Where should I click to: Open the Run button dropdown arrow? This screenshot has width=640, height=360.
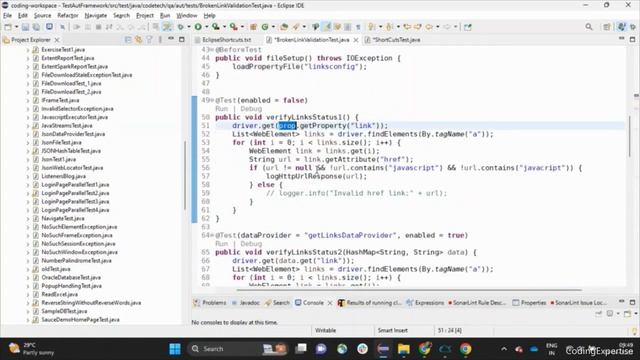(207, 27)
